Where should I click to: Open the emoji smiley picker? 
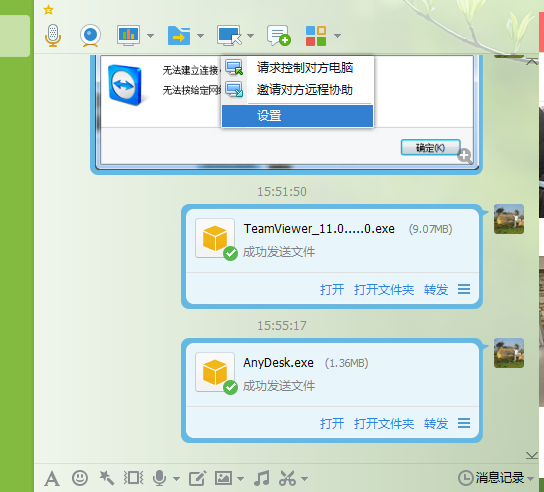click(80, 478)
